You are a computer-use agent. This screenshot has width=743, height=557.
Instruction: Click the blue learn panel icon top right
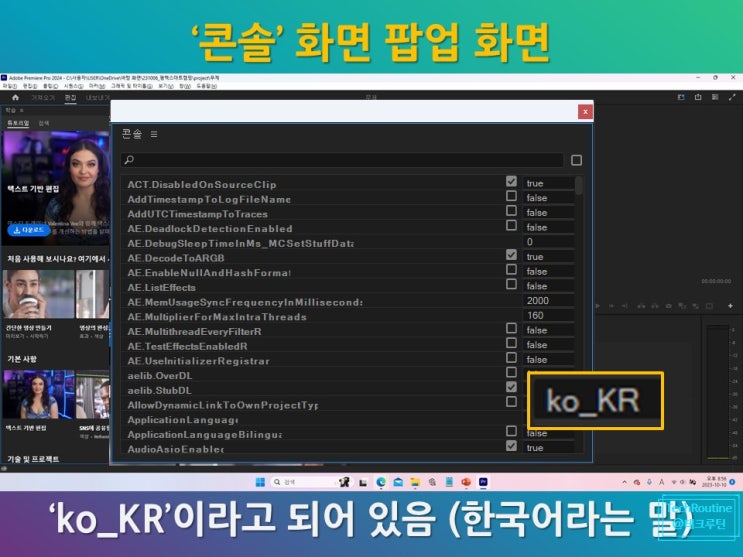(x=681, y=97)
